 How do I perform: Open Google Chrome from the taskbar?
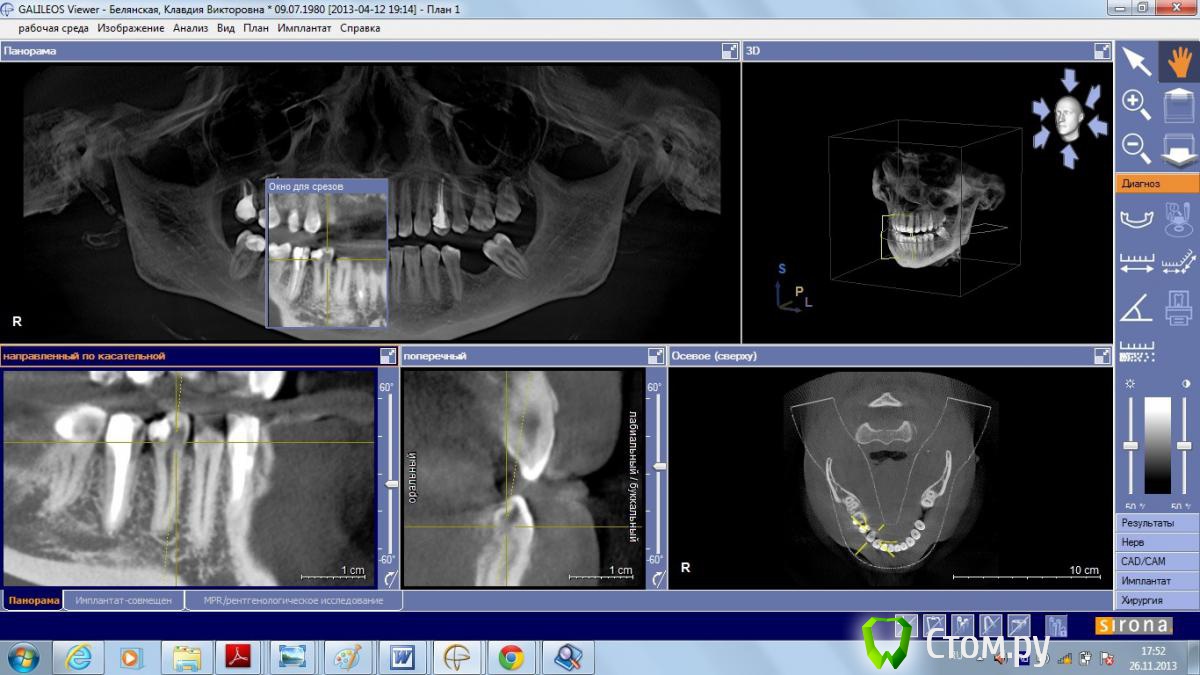click(x=511, y=657)
